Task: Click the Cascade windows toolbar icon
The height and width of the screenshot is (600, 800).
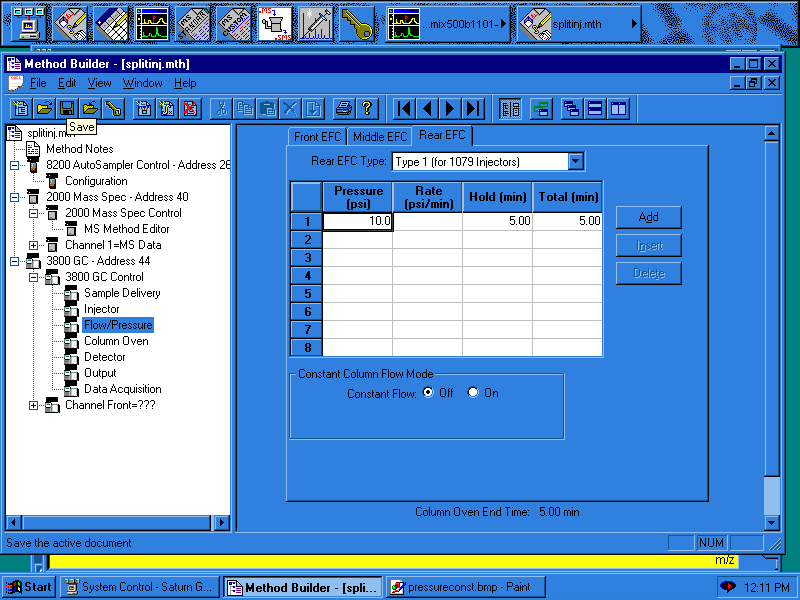Action: [571, 109]
